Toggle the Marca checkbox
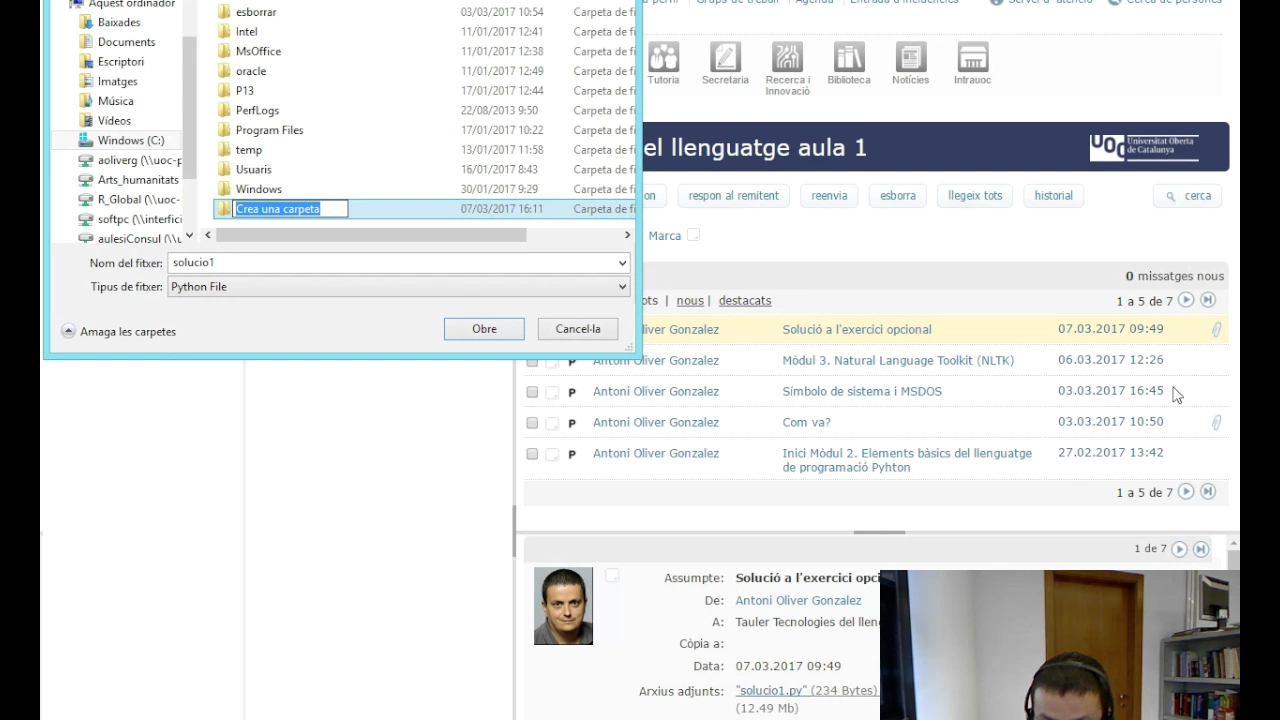The height and width of the screenshot is (720, 1280). 693,235
